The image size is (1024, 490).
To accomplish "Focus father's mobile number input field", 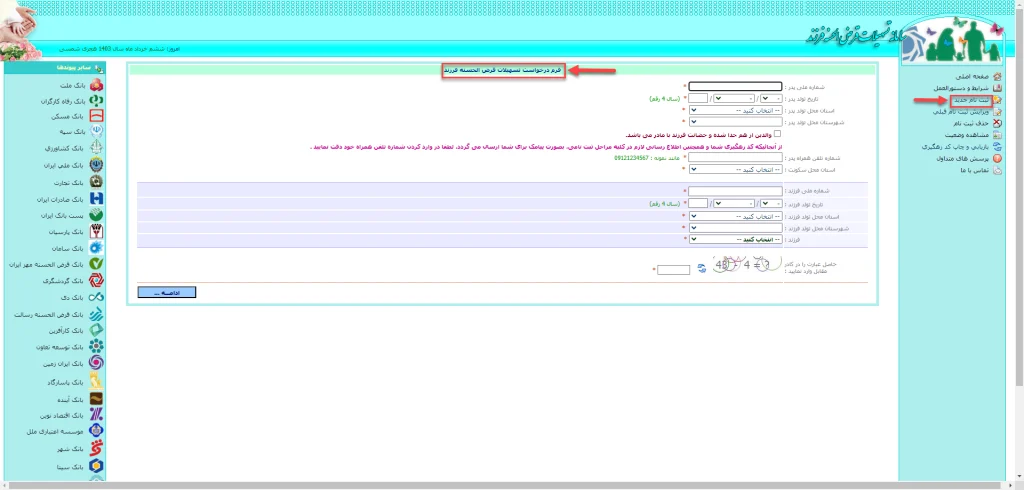I will click(735, 157).
